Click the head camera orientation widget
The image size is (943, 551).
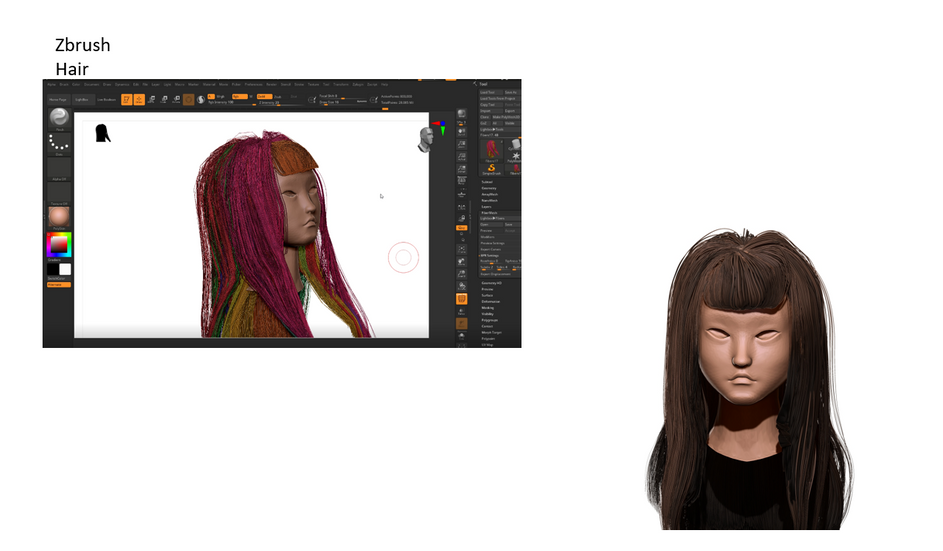click(426, 139)
